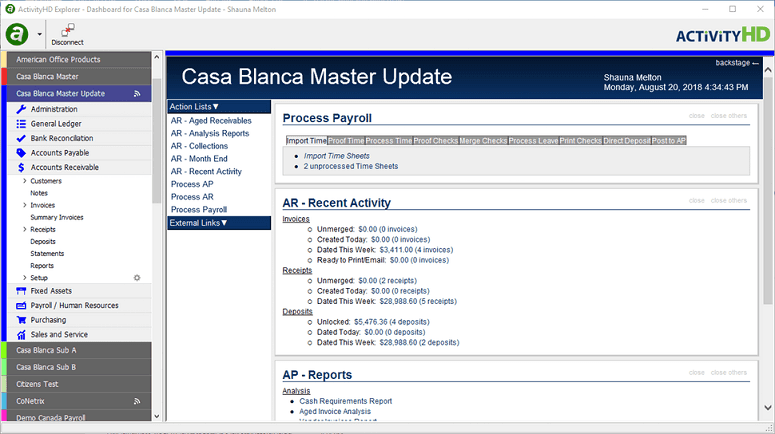Open Administration wrench icon
This screenshot has height=434, width=775.
click(x=21, y=109)
